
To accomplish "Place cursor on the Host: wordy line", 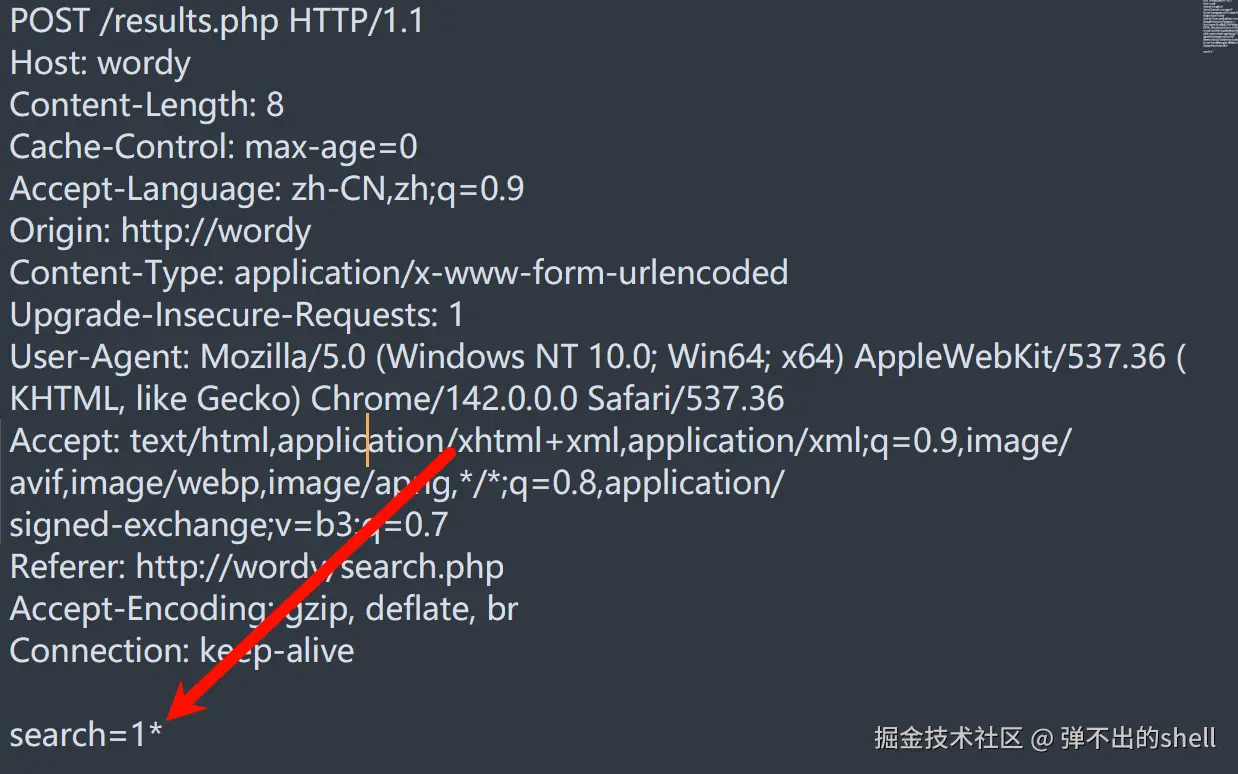I will (100, 64).
